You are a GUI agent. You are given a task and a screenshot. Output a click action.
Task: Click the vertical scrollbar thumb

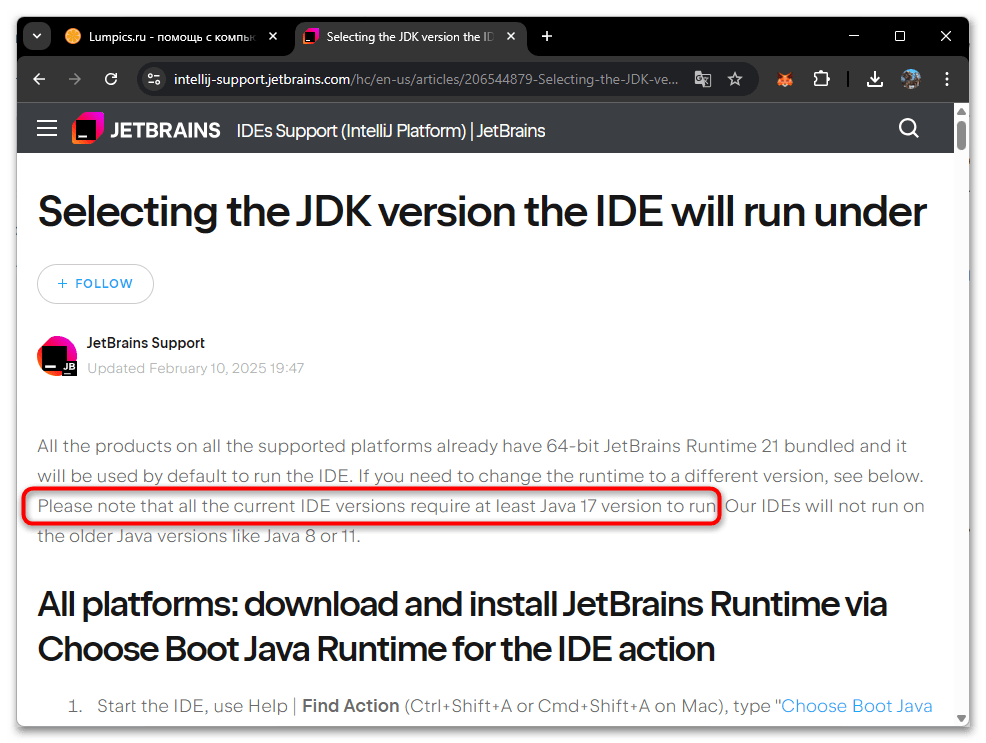pyautogui.click(x=961, y=135)
